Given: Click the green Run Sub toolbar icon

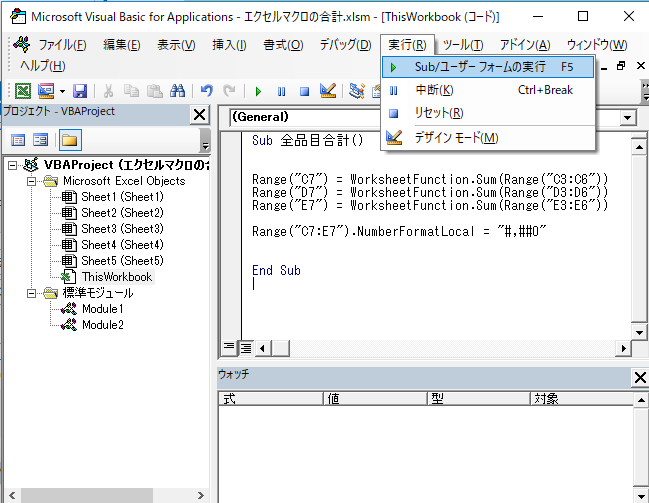Looking at the screenshot, I should (258, 91).
